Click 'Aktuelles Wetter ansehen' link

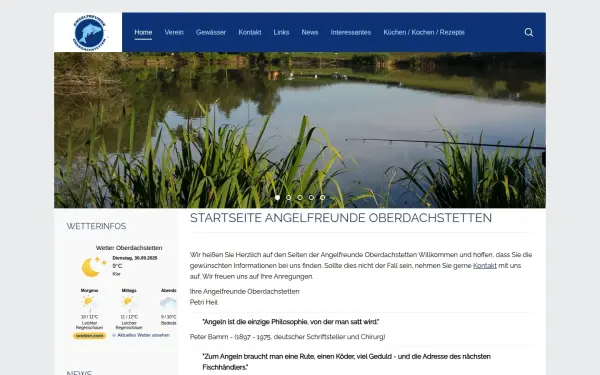(143, 335)
